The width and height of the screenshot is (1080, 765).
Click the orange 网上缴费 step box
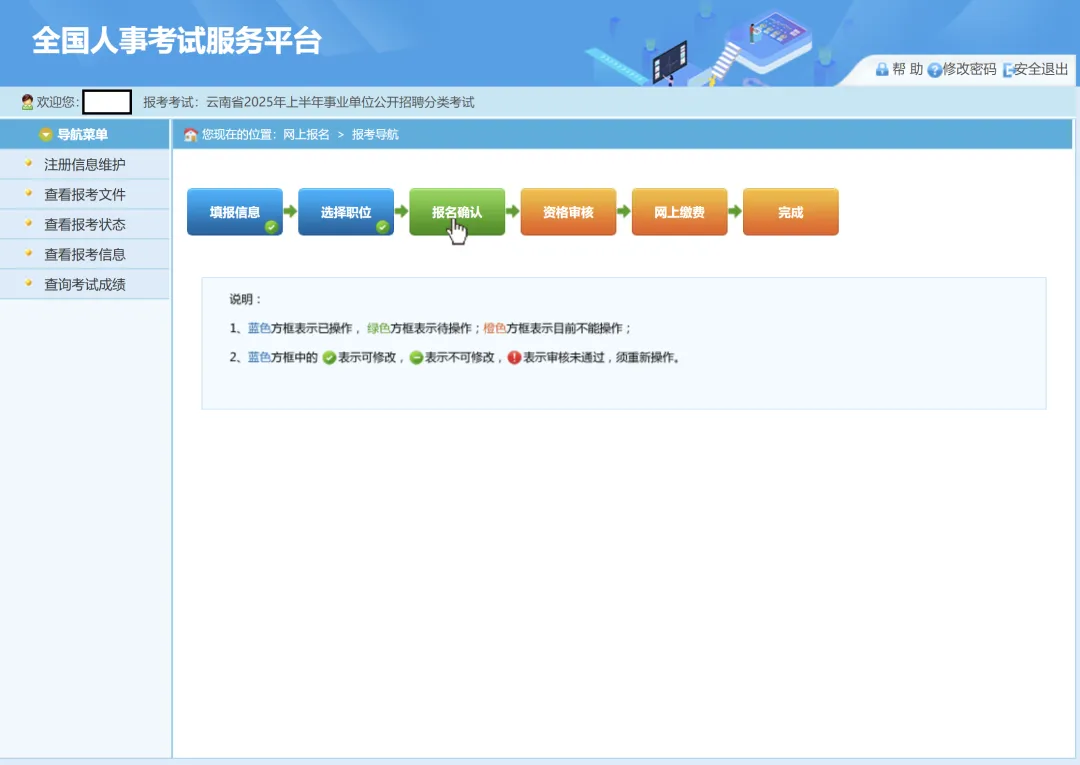pyautogui.click(x=679, y=211)
